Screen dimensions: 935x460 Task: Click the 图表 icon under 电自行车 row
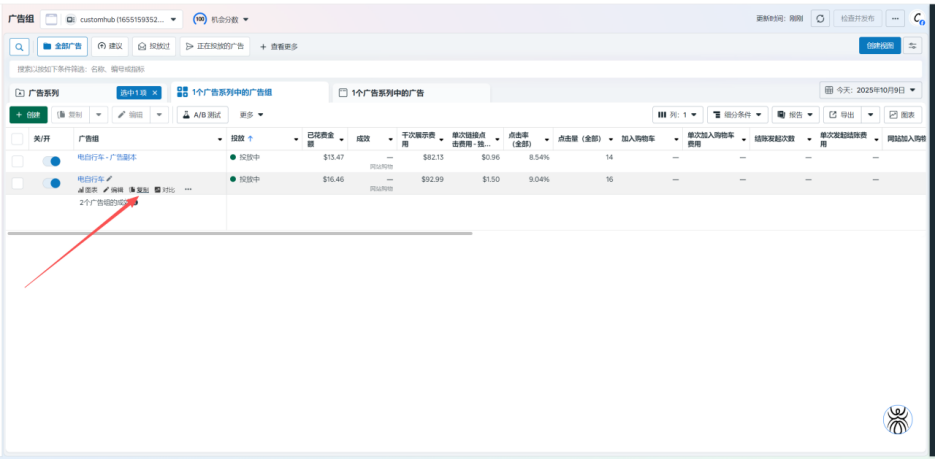[x=87, y=190]
